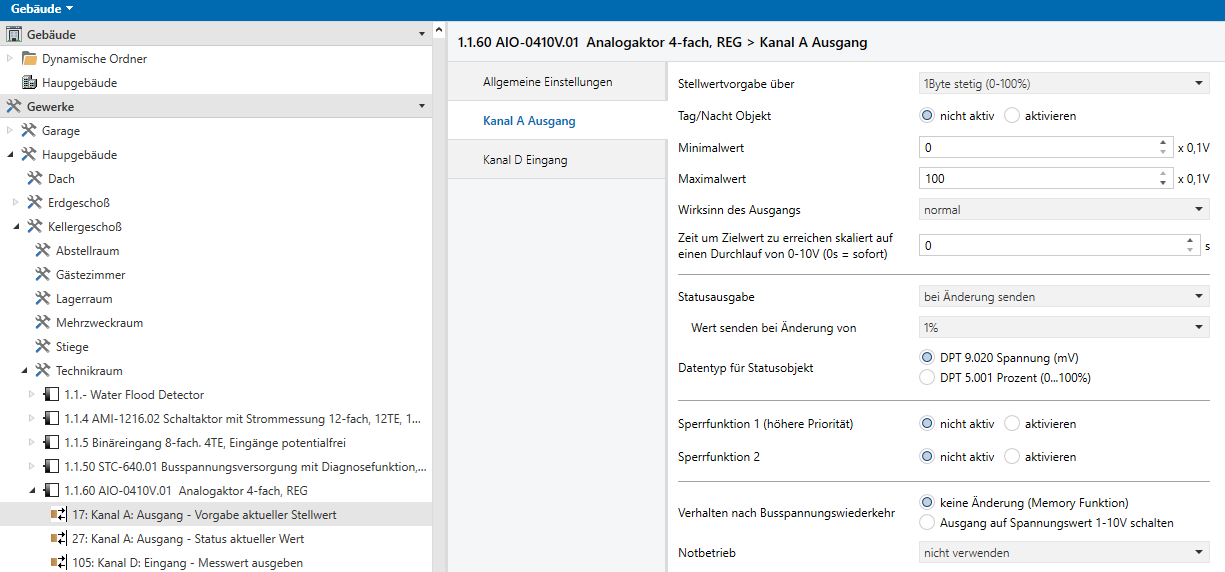
Task: Click the Kanal A Status group object icon
Action: coord(59,539)
